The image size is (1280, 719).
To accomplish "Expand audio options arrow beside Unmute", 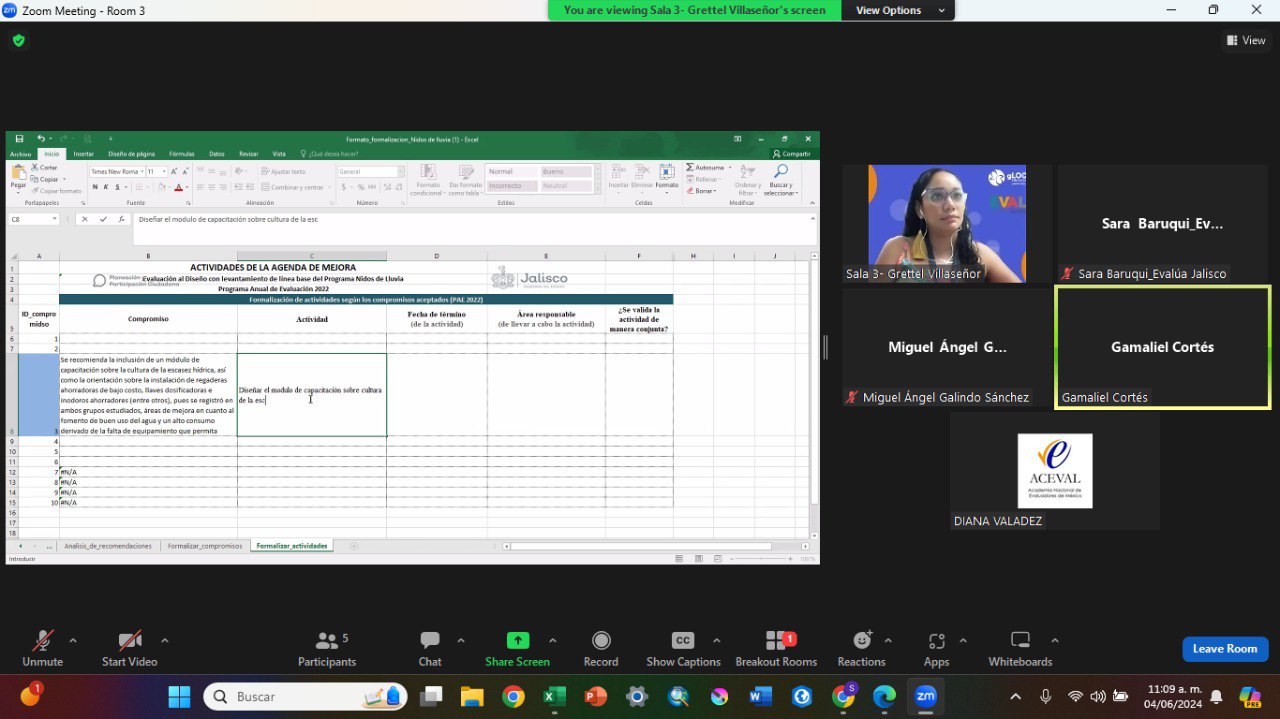I will tap(73, 640).
